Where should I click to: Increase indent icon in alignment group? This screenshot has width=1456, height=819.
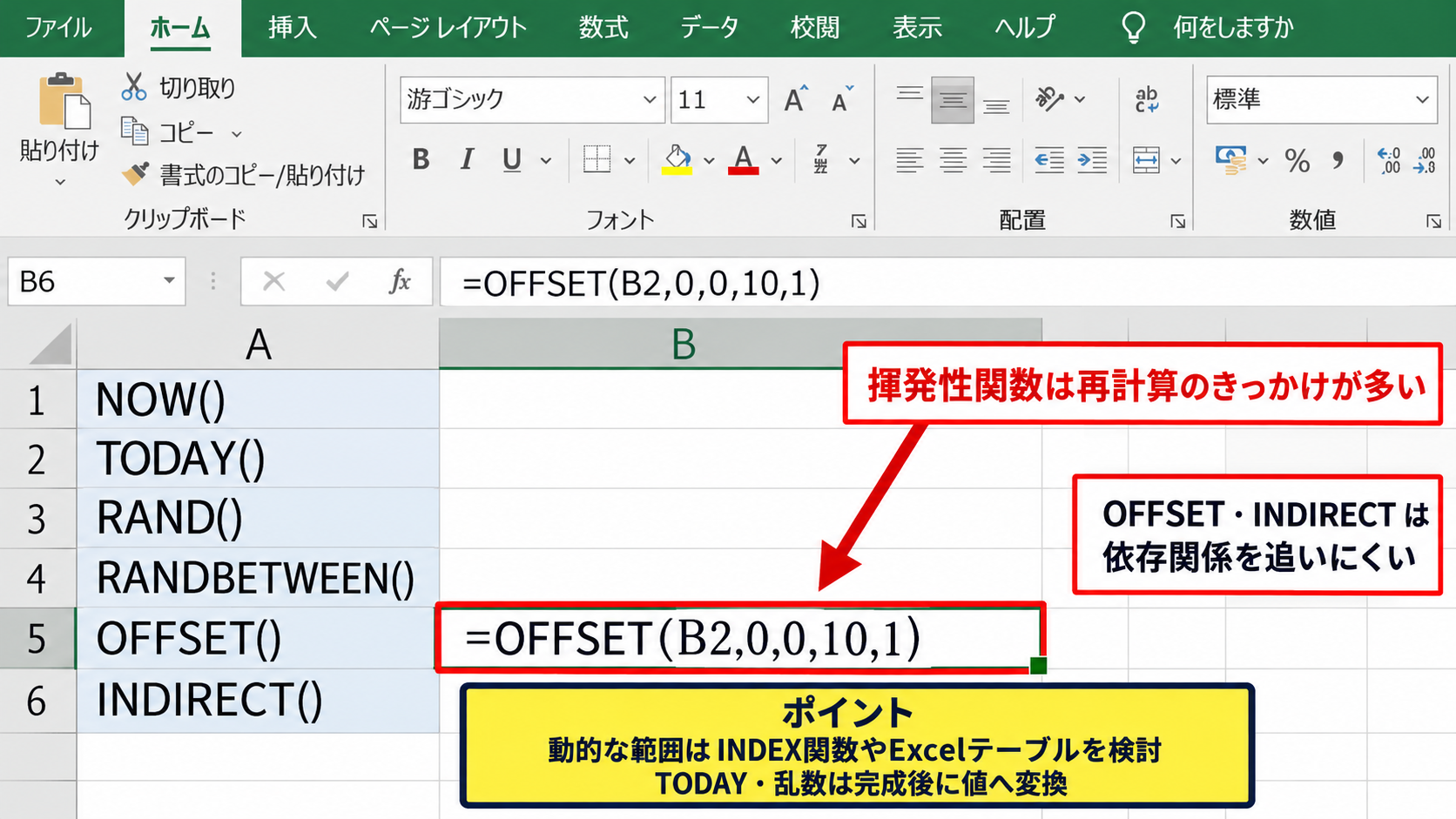pyautogui.click(x=1092, y=160)
